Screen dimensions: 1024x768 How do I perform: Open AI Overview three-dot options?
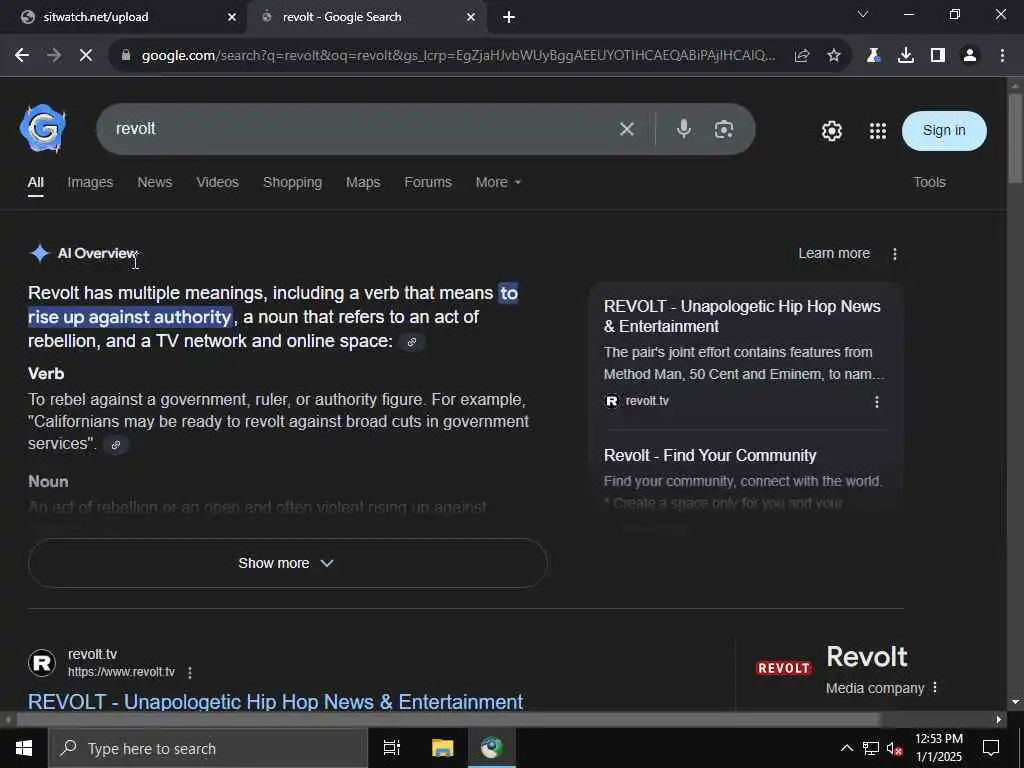(895, 253)
